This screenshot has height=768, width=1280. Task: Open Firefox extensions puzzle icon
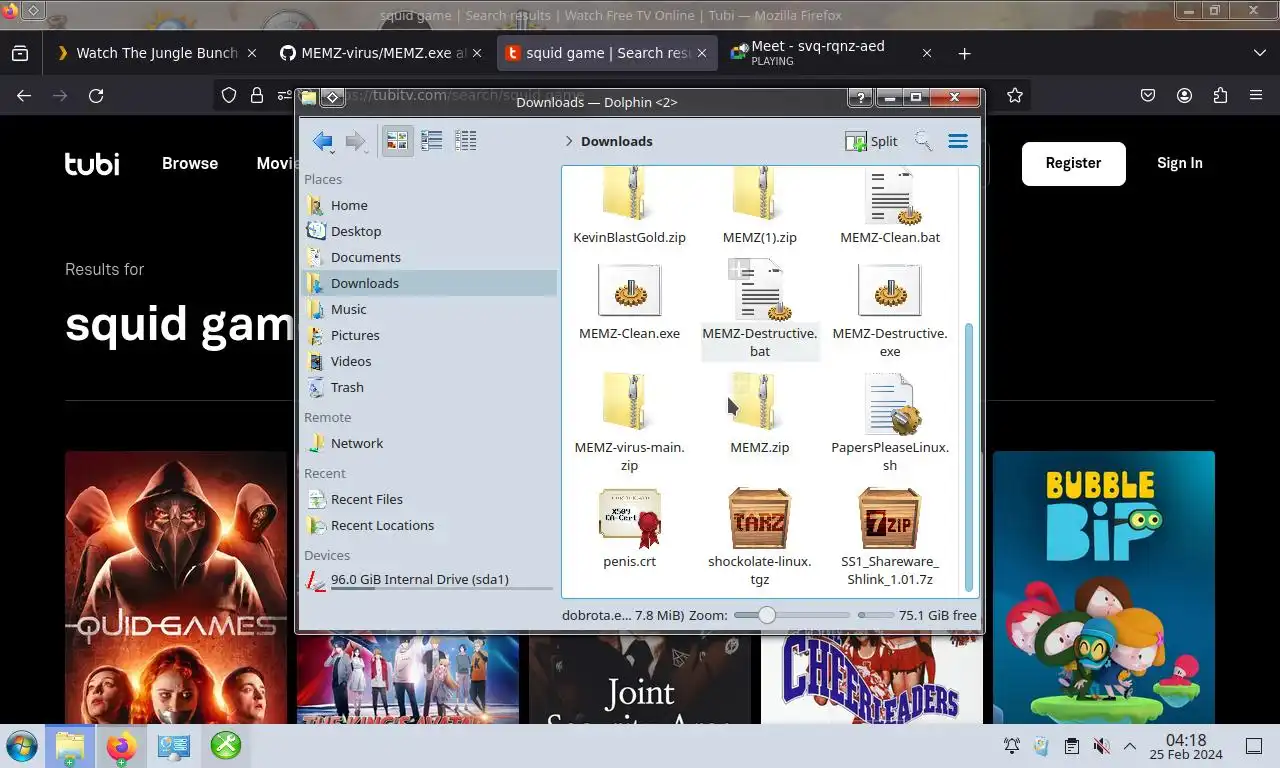1220,96
